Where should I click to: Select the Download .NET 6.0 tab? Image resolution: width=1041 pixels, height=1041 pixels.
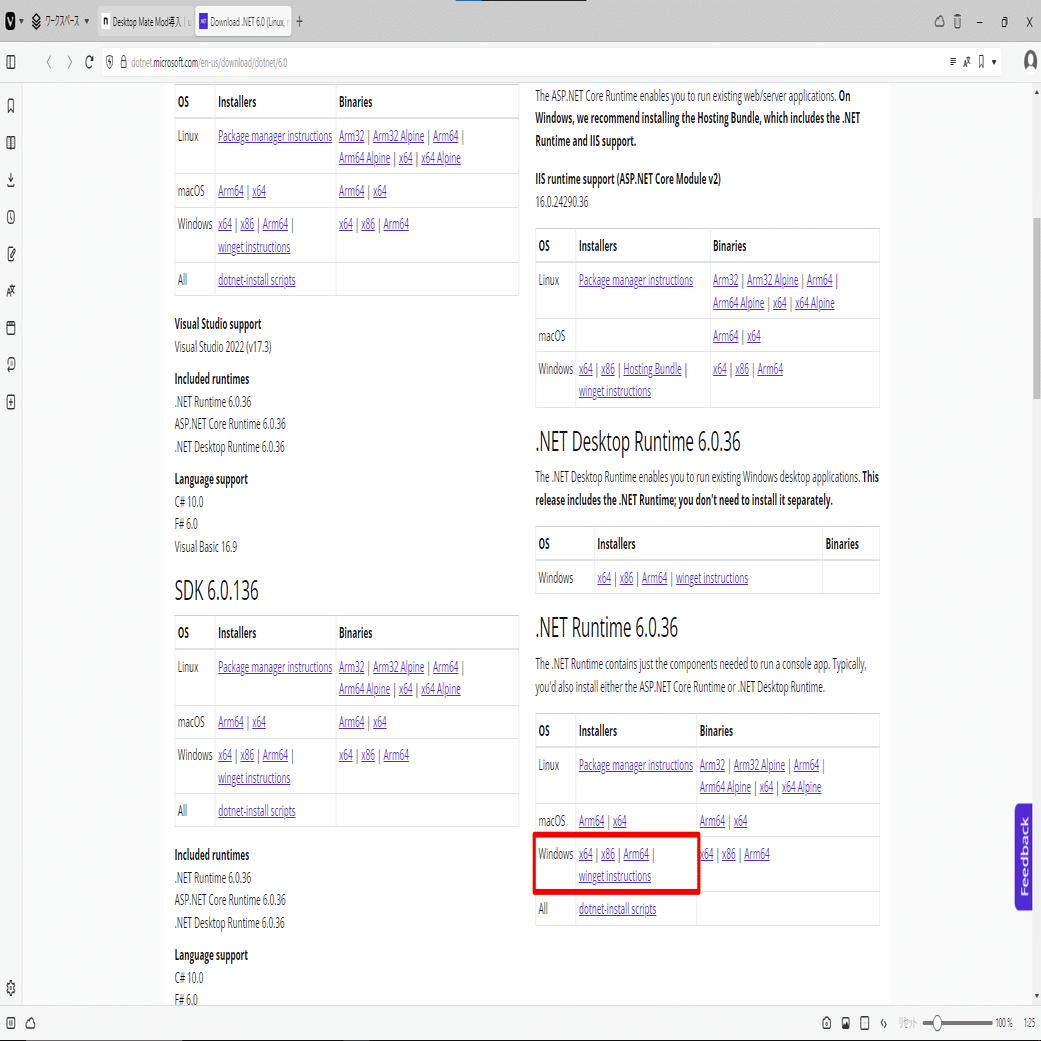pyautogui.click(x=244, y=22)
